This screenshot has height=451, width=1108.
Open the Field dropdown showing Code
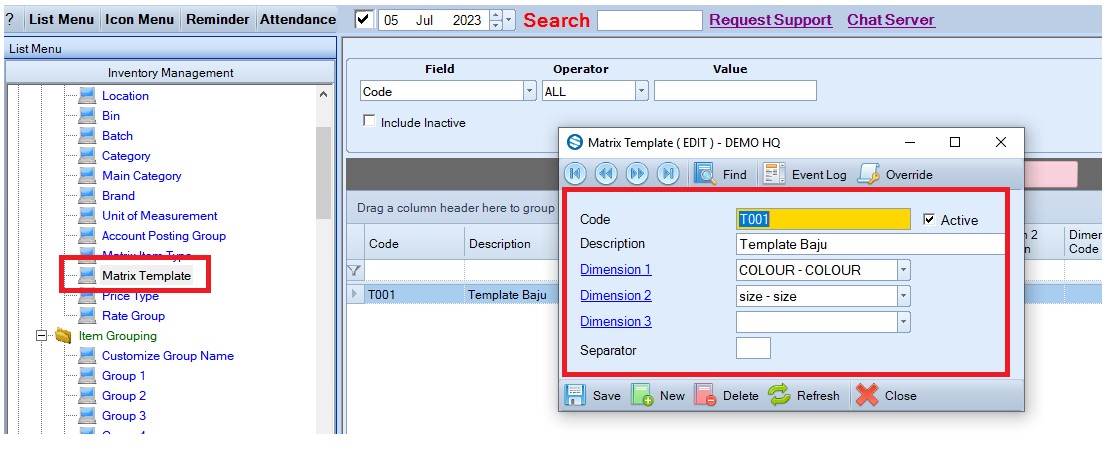pyautogui.click(x=530, y=91)
